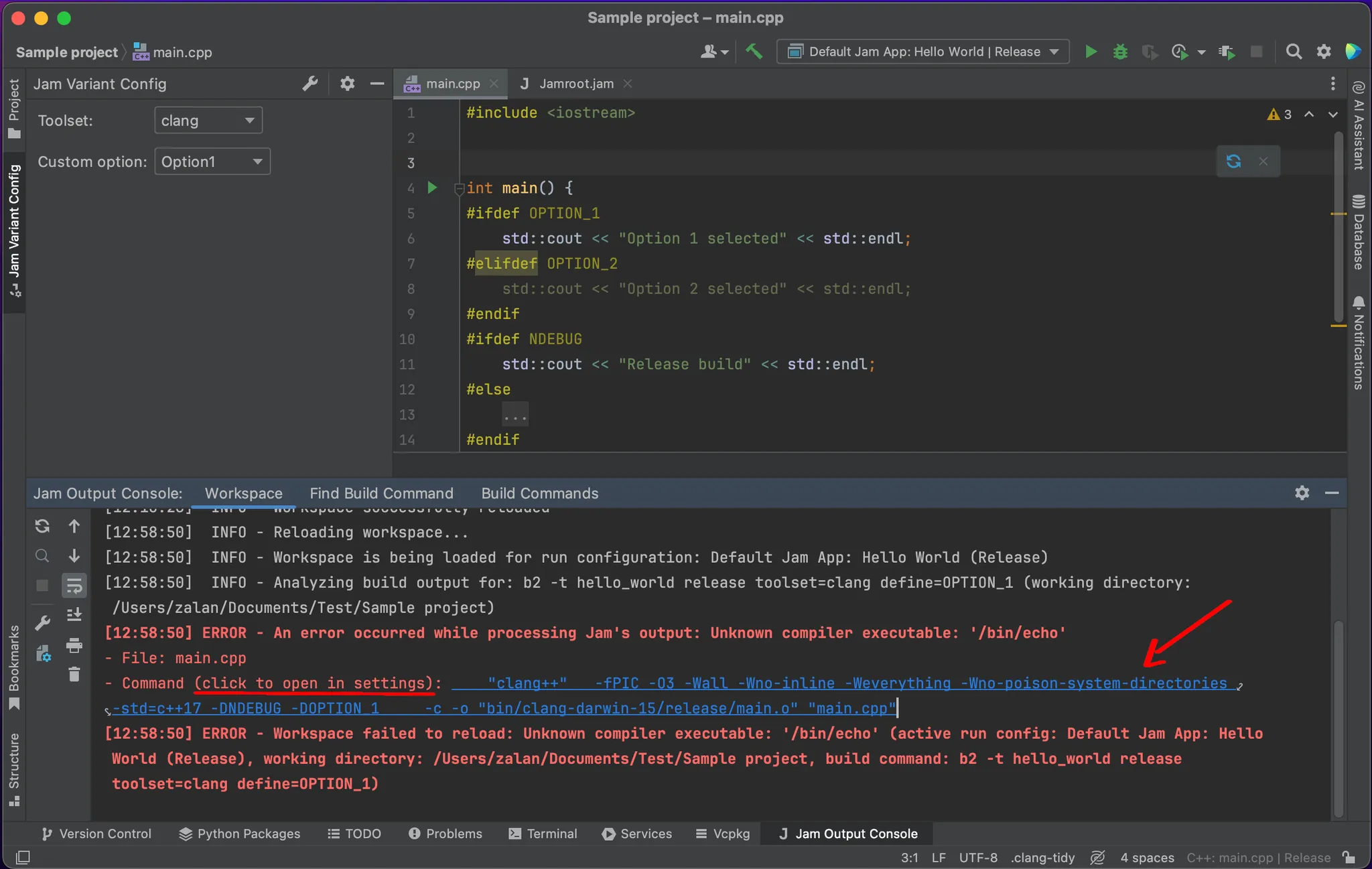Open console wrench settings icon
This screenshot has height=869, width=1372.
coord(42,623)
